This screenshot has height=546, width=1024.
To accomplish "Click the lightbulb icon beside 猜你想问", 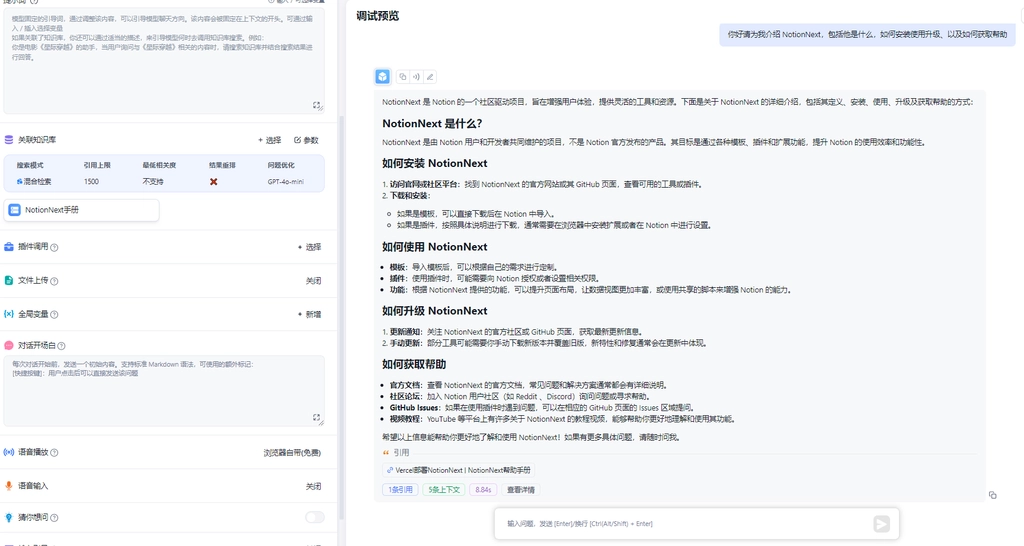I will 9,517.
